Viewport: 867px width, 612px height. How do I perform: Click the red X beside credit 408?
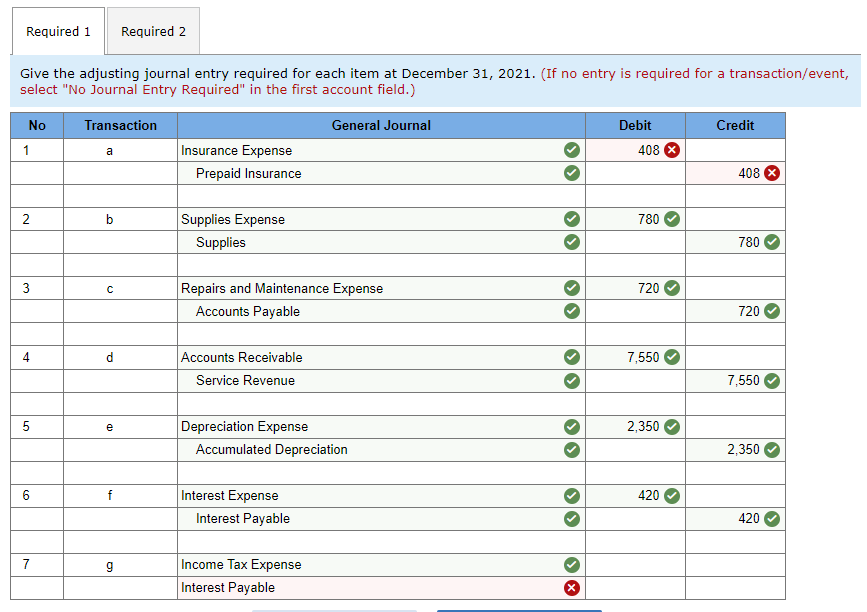[772, 173]
